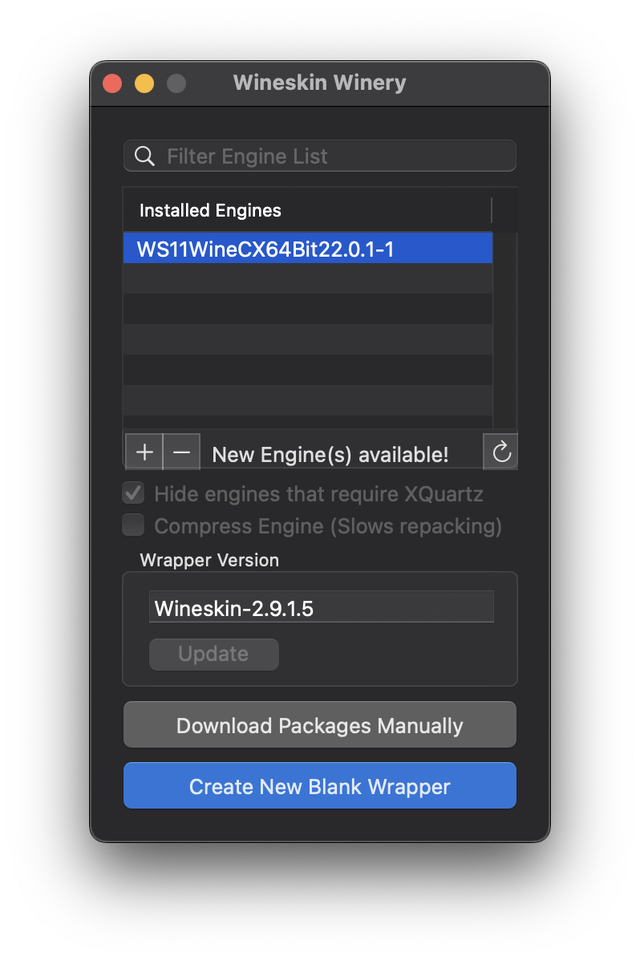Open Download Packages Manually
This screenshot has width=640, height=961.
coord(320,725)
